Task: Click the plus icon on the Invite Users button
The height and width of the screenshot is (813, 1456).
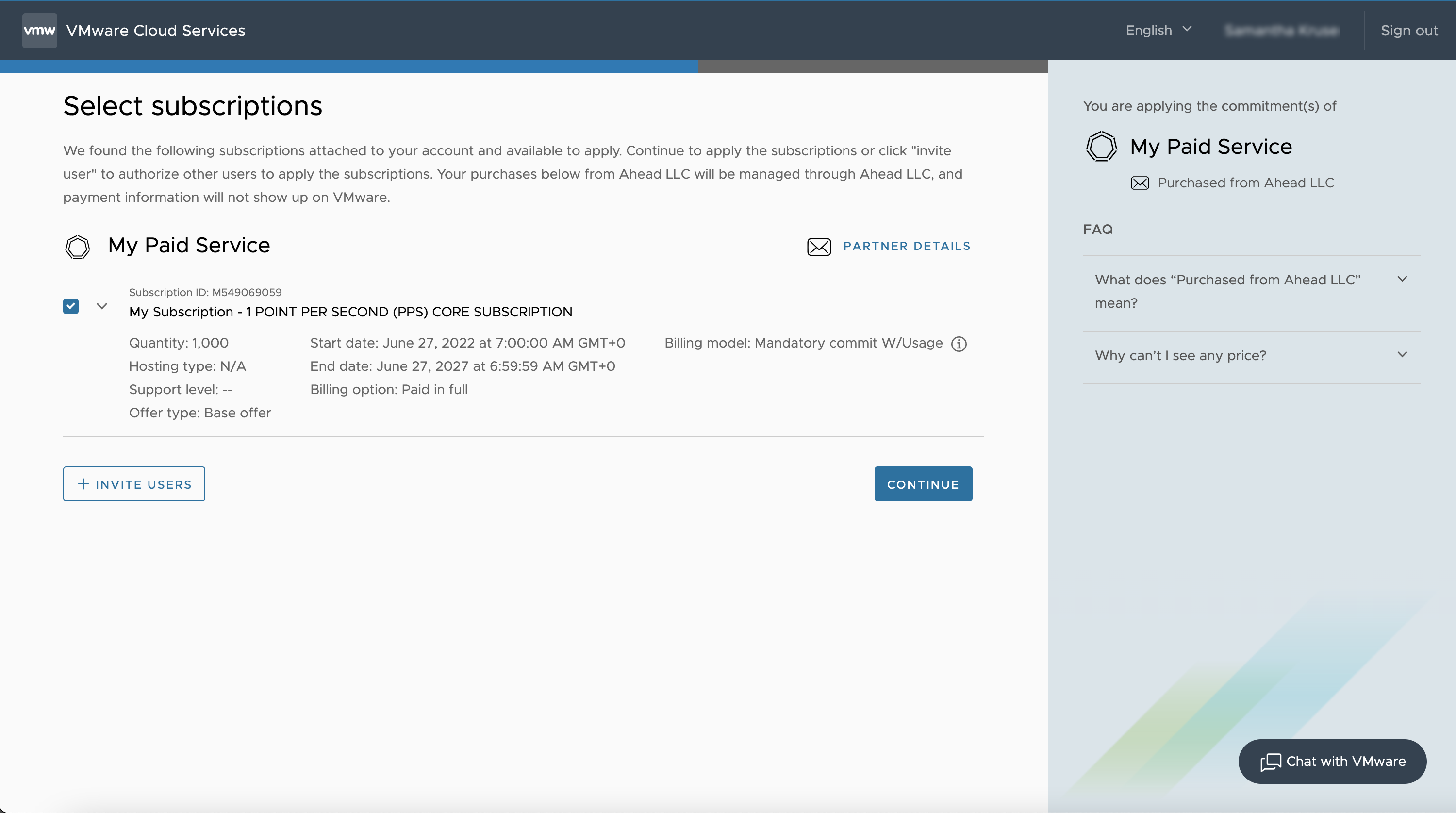Action: (x=83, y=484)
